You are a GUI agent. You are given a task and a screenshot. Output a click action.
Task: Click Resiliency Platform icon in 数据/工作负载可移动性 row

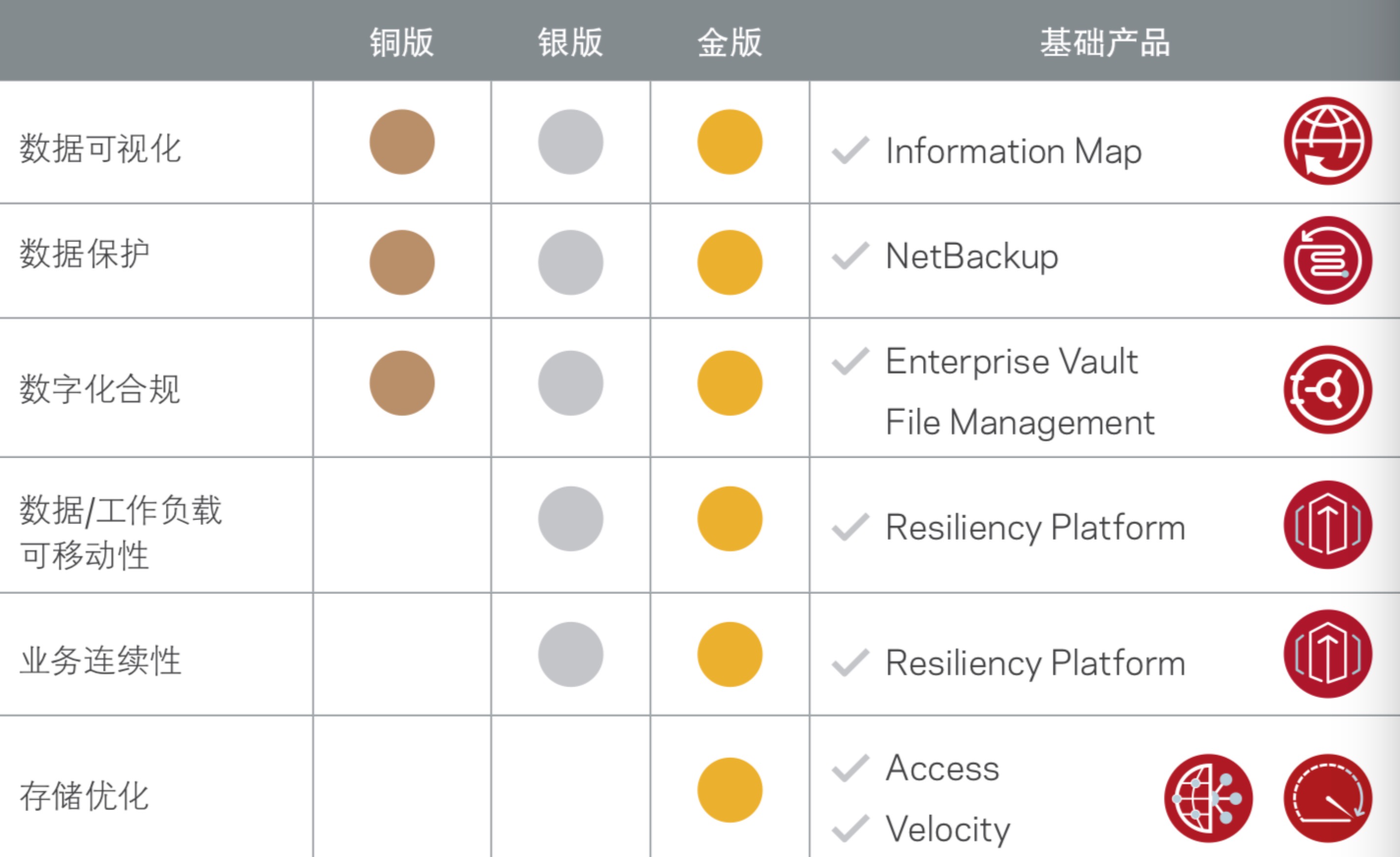point(1327,525)
